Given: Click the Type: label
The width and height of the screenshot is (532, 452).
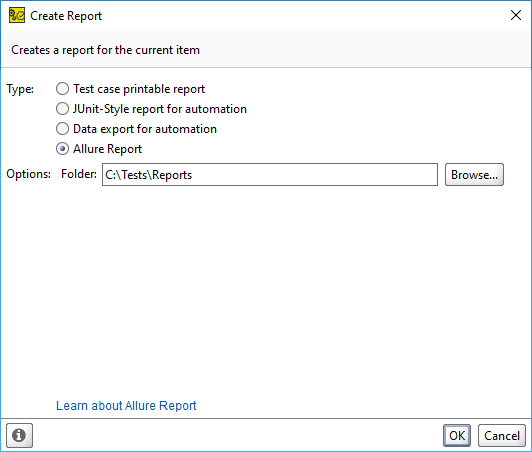Looking at the screenshot, I should pos(20,89).
